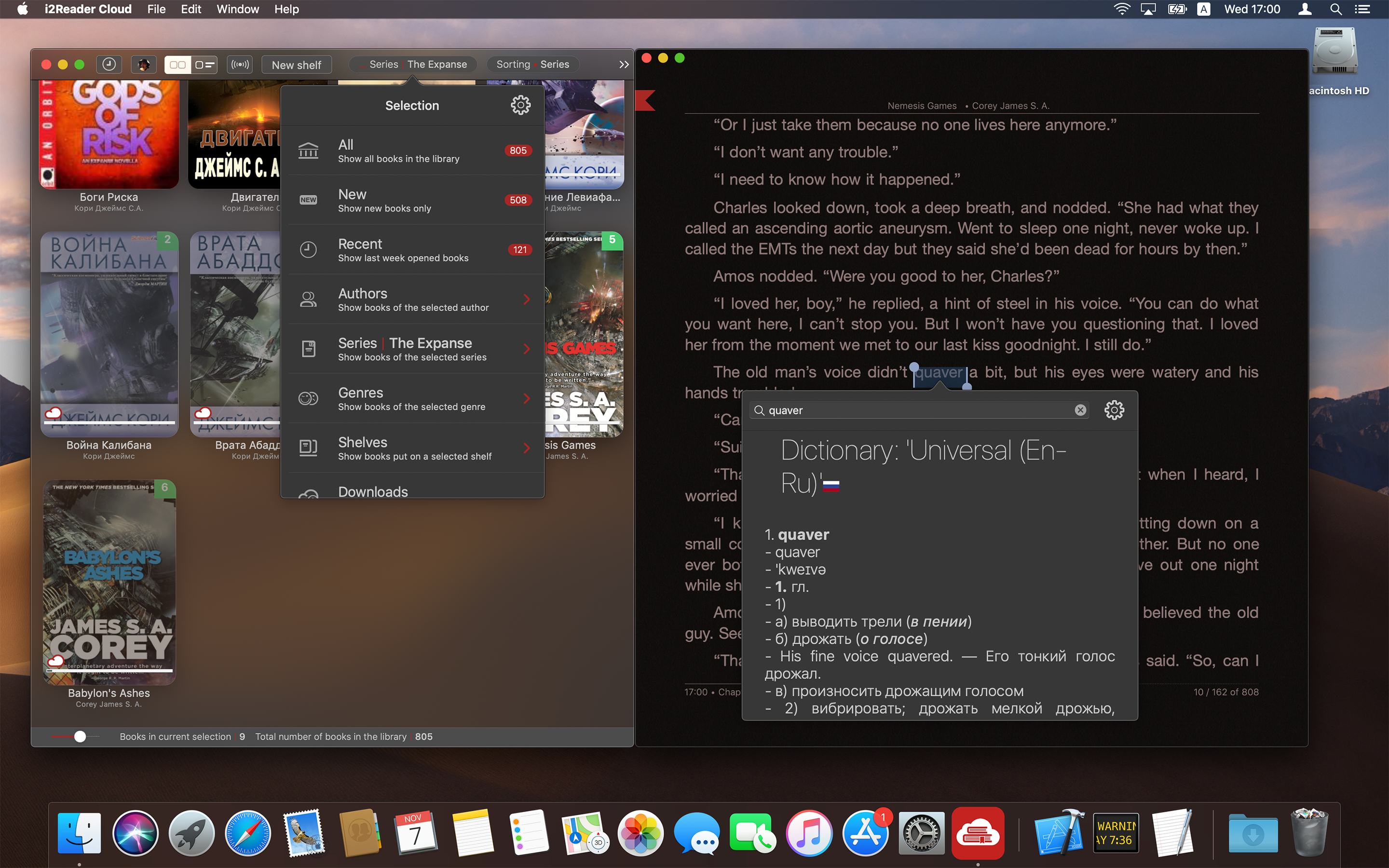Open dictionary popup settings gear
The height and width of the screenshot is (868, 1389).
pyautogui.click(x=1114, y=410)
